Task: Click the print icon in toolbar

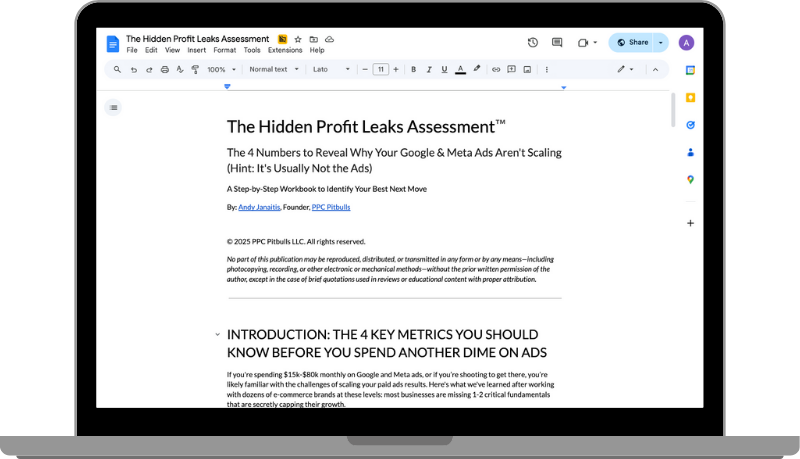Action: tap(164, 70)
